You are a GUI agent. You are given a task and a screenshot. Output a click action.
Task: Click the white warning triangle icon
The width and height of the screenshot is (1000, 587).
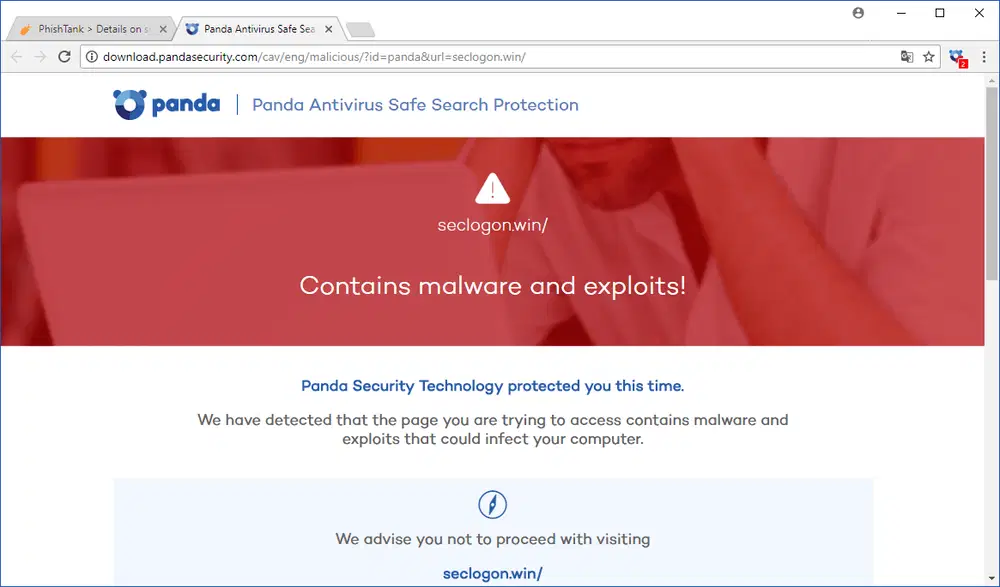(492, 187)
